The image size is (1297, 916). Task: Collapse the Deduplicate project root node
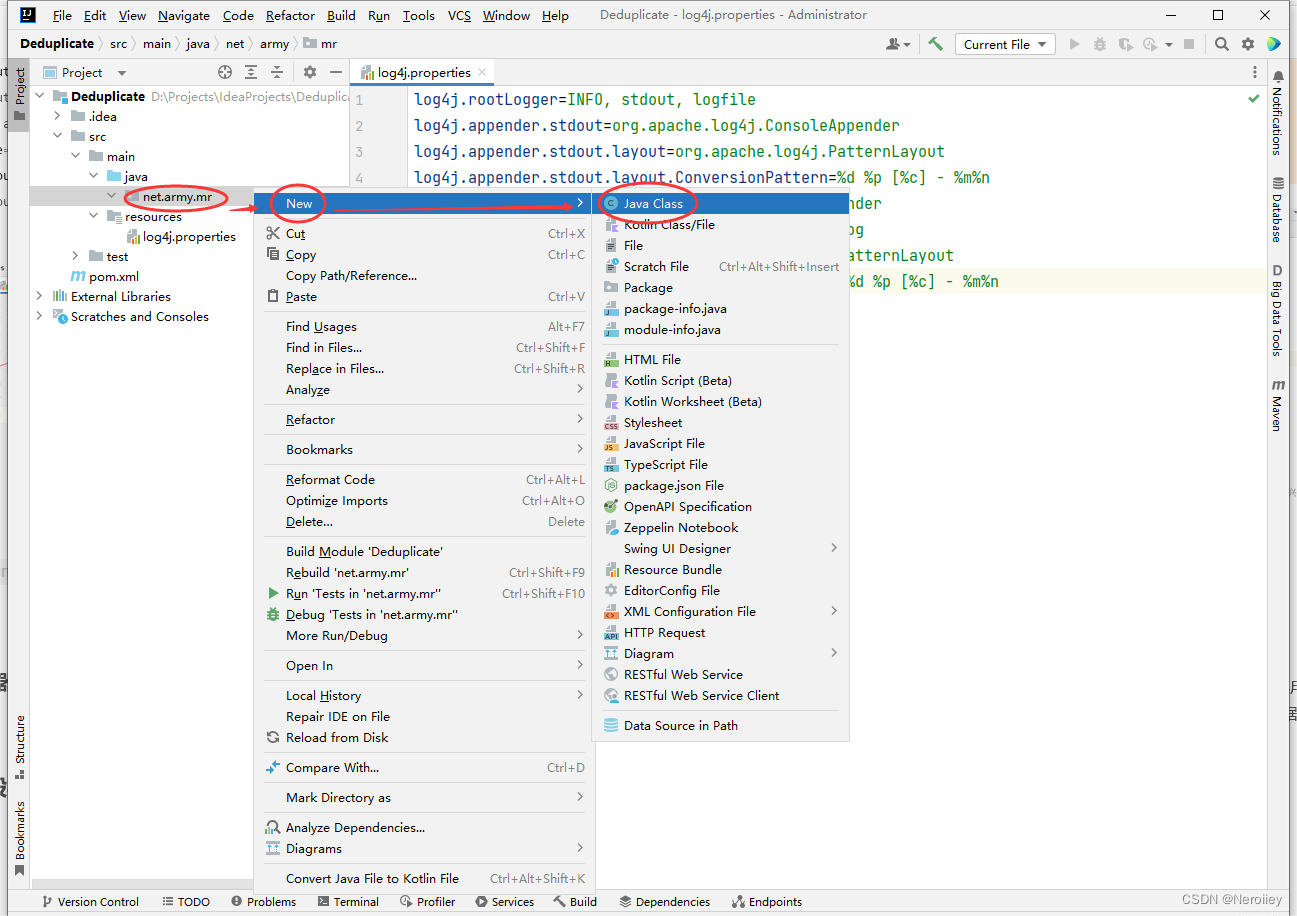tap(40, 96)
